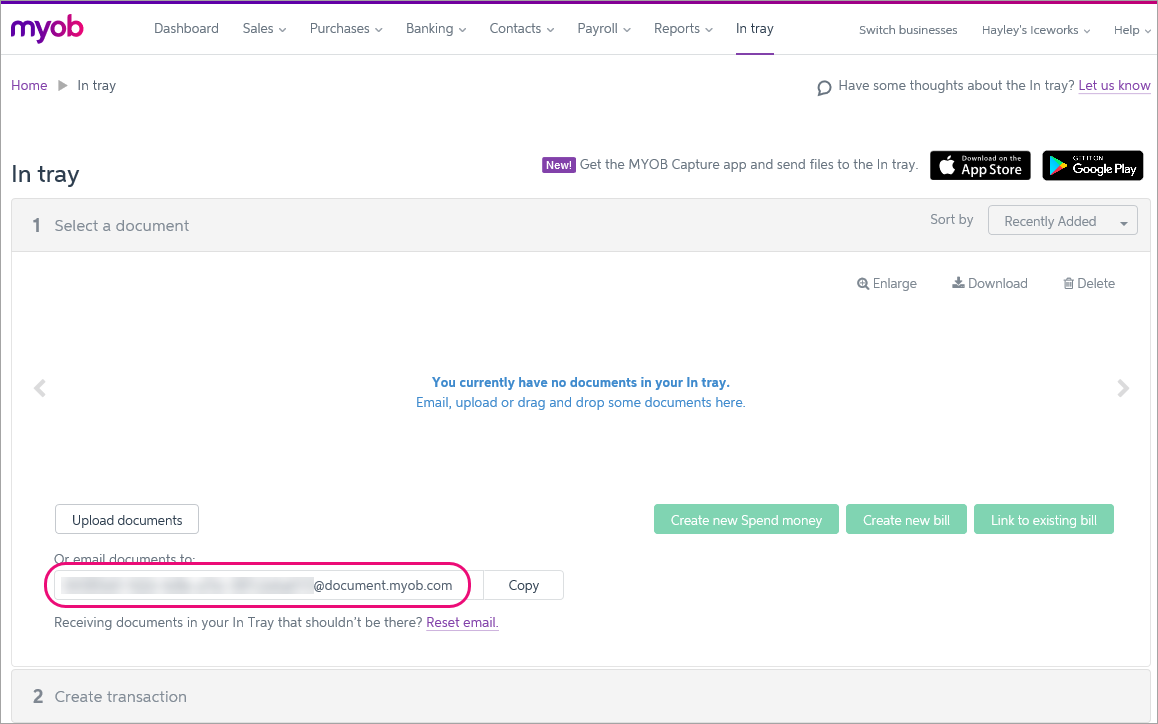Expand the Banking menu

pos(436,29)
